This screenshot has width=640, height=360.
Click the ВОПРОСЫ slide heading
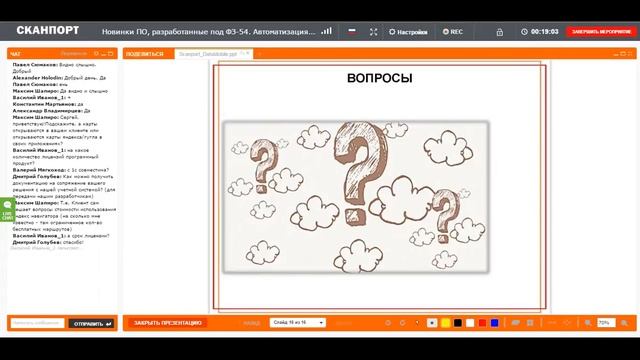(380, 78)
